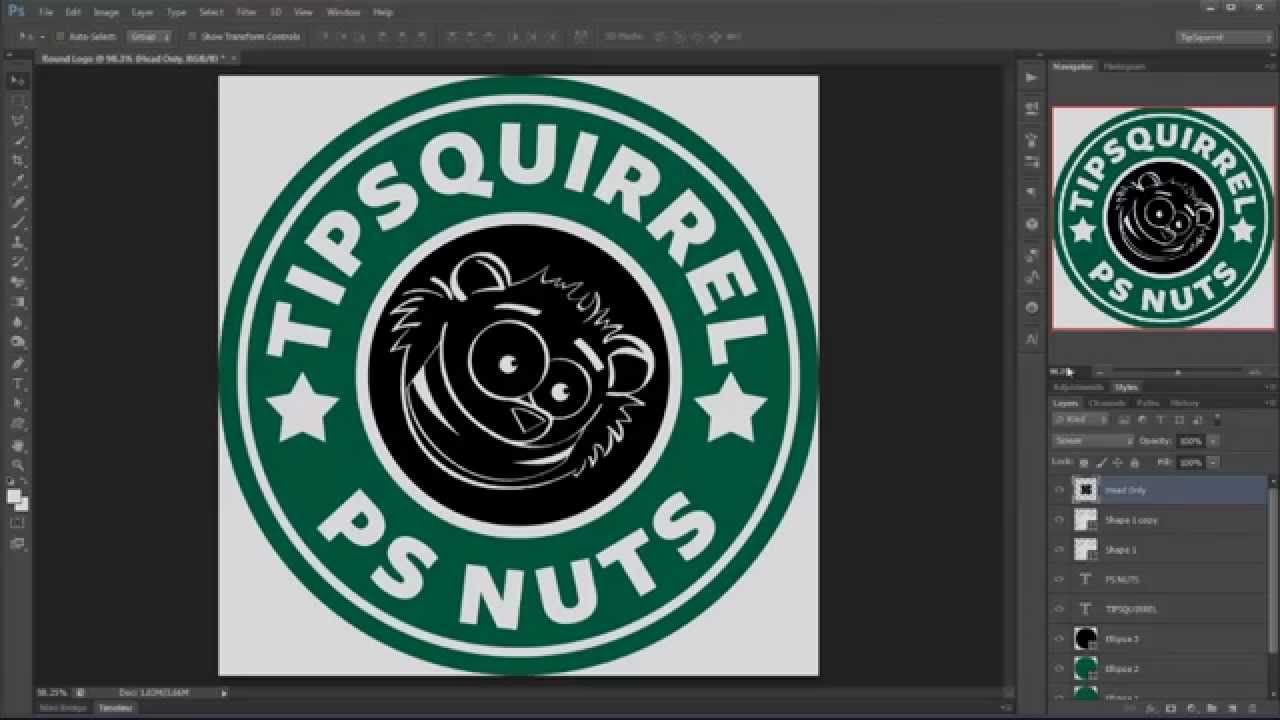Screen dimensions: 1280x720
Task: Switch to the Channels tab
Action: pyautogui.click(x=1107, y=403)
